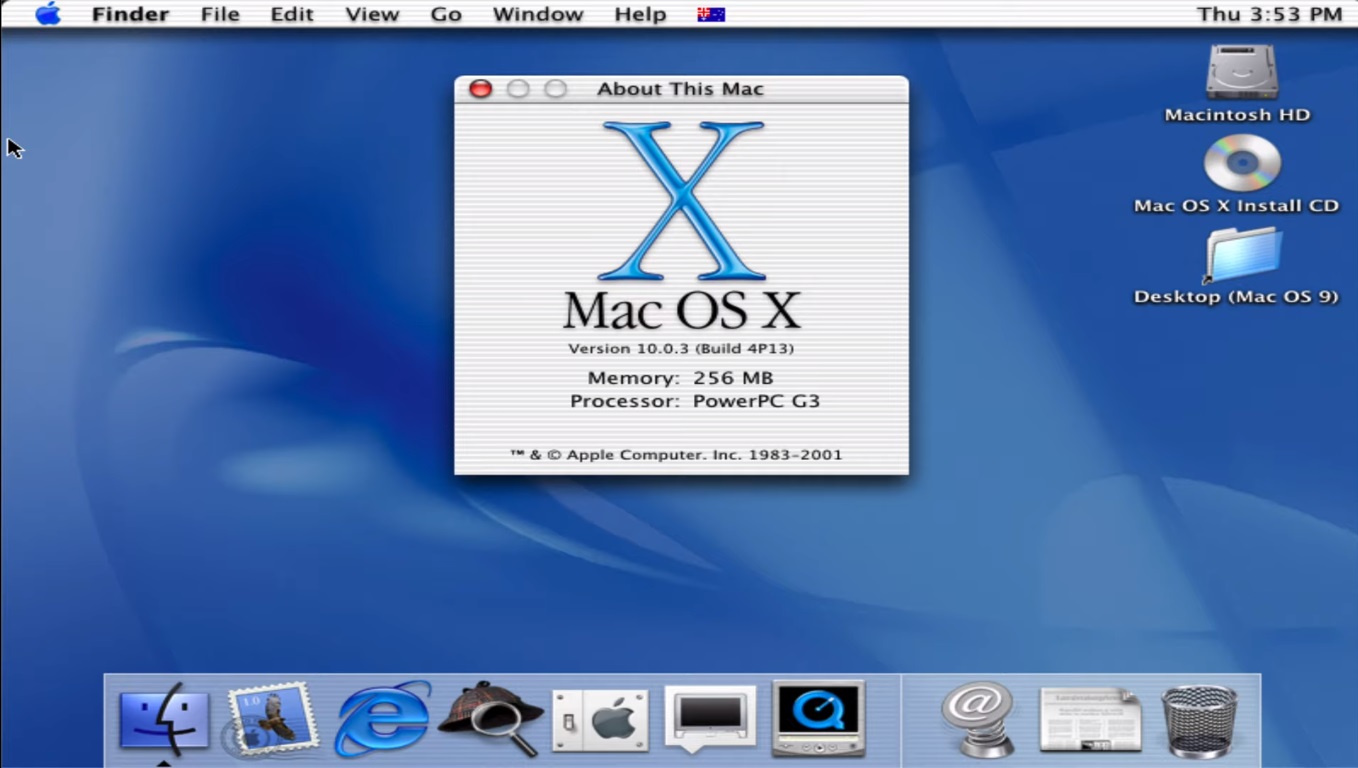Screen dimensions: 1358x768
Task: Click the Processor: PowerPC G3 line
Action: tap(695, 401)
